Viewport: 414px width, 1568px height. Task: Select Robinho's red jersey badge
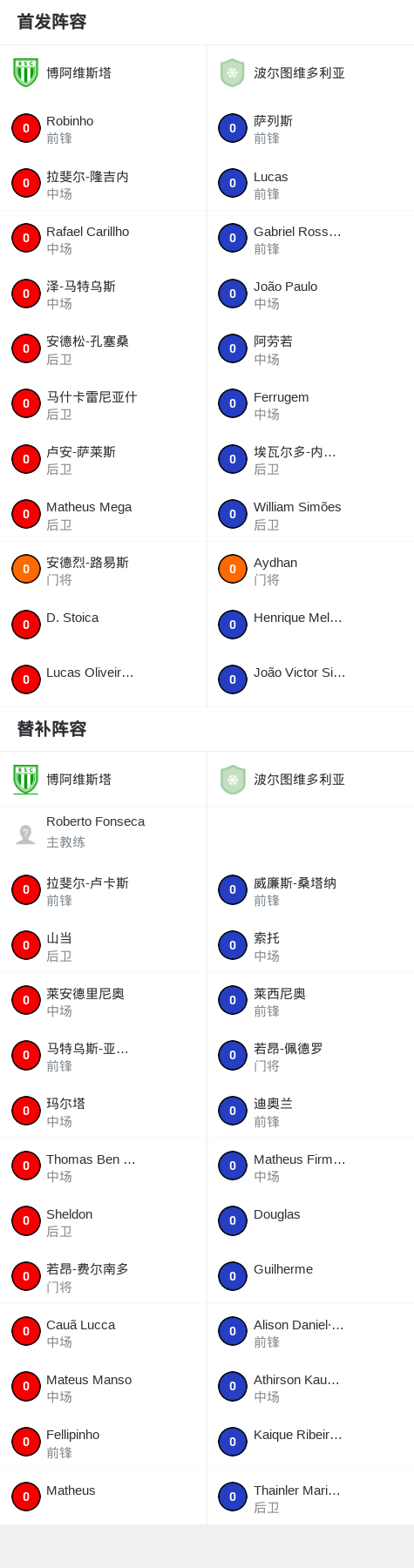(26, 128)
